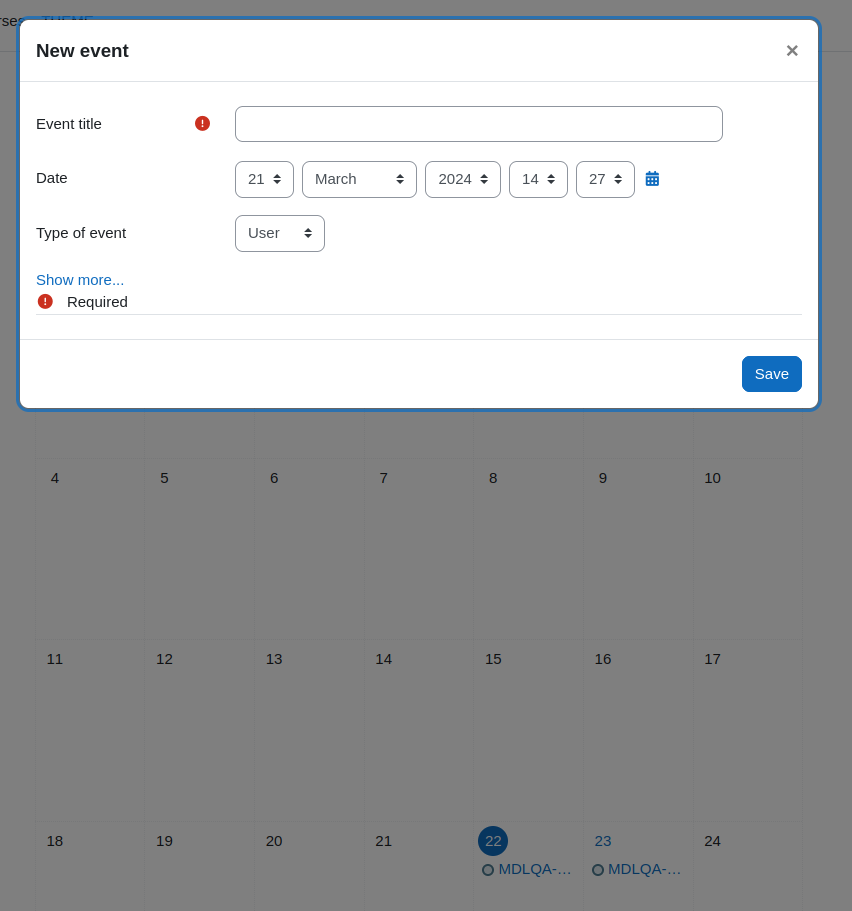Click the red icon next to Required legend
Viewport: 852px width, 911px height.
coord(45,302)
